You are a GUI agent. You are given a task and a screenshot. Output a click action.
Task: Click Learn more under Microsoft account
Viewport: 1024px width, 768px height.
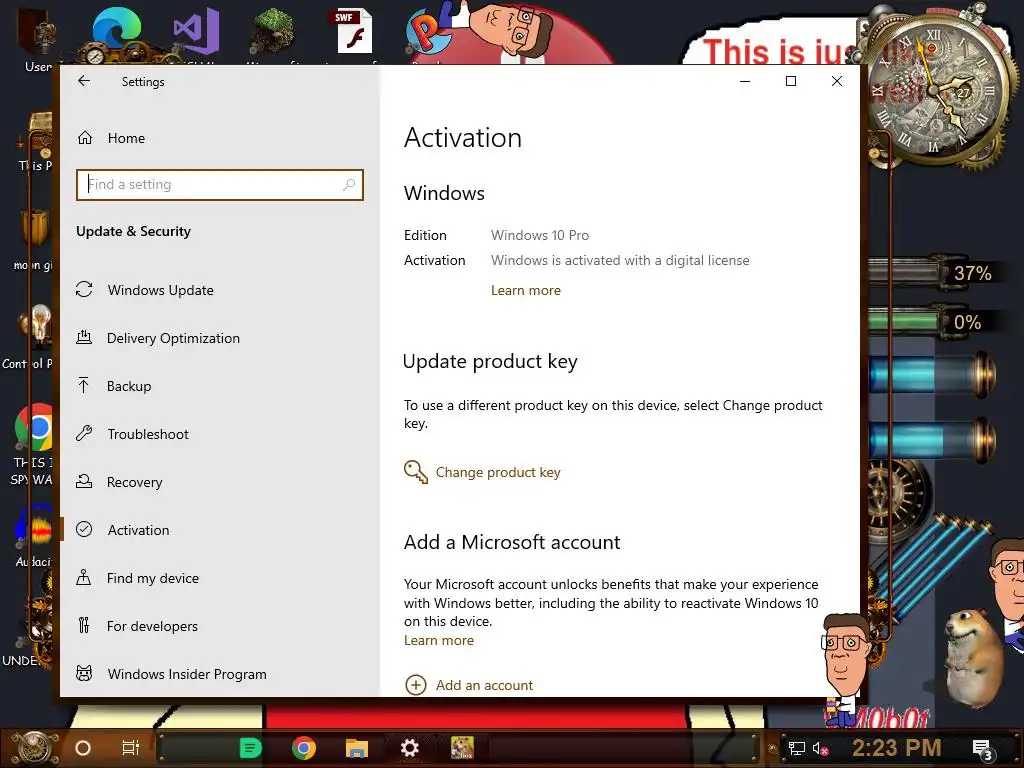pos(439,641)
